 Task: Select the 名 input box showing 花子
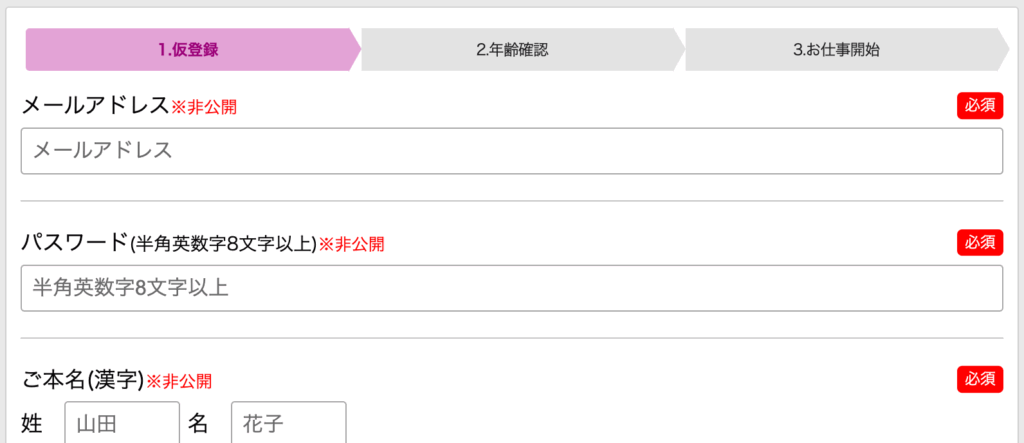tap(288, 423)
